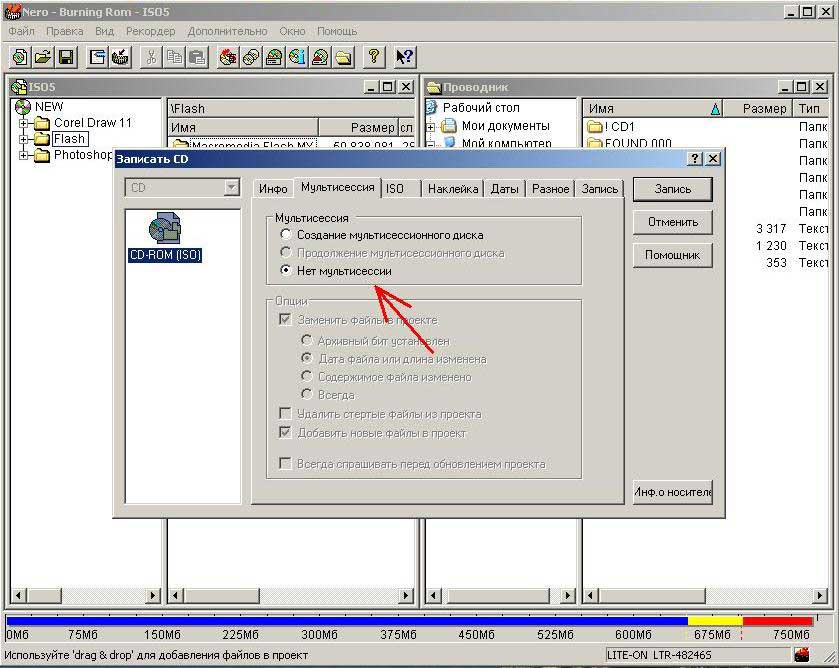Click the copy CD (two discs) toolbar icon
This screenshot has width=839, height=668.
pyautogui.click(x=251, y=57)
